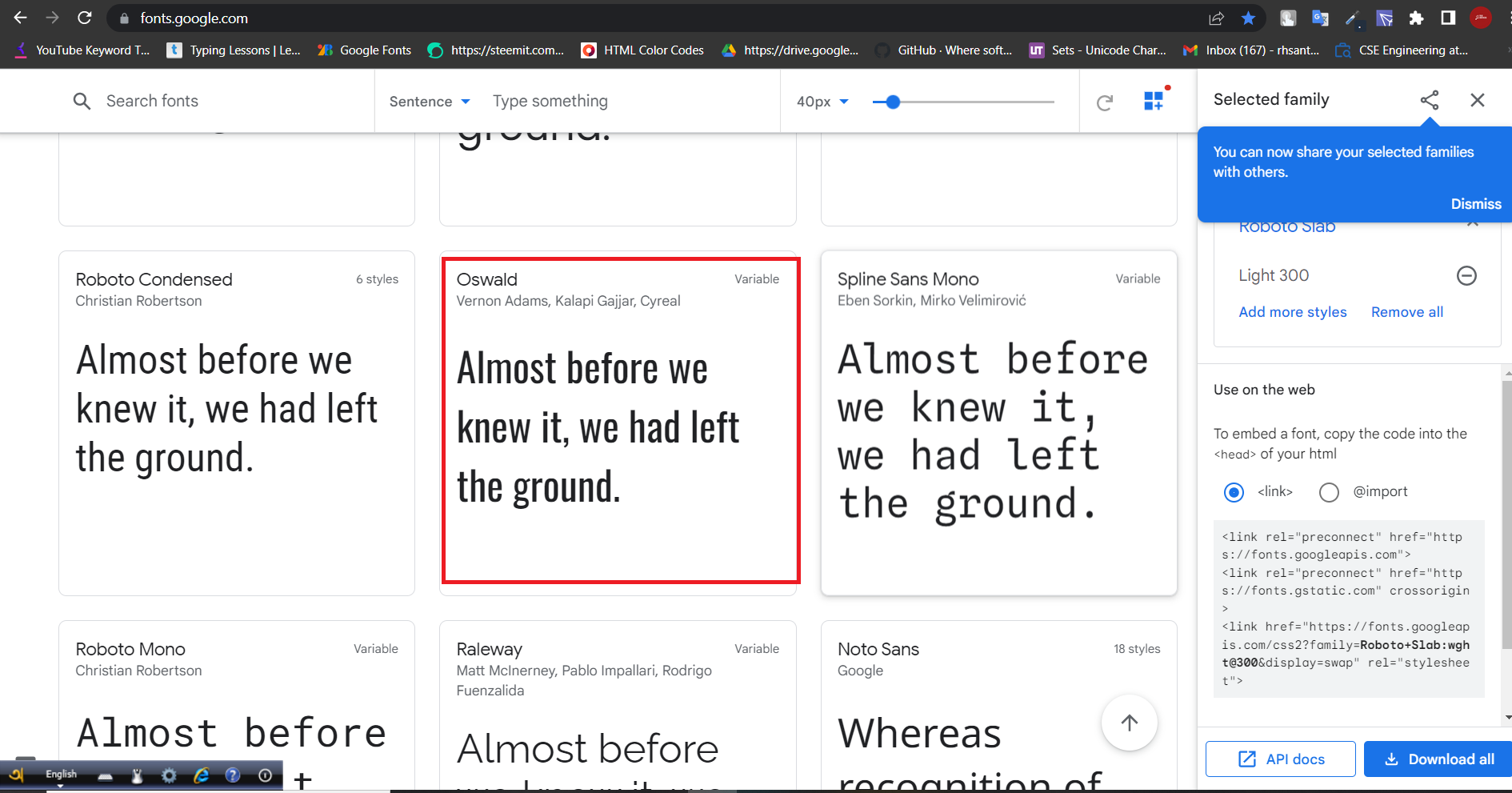Image resolution: width=1512 pixels, height=793 pixels.
Task: Remove the Light 300 style with minus icon
Action: [1466, 275]
